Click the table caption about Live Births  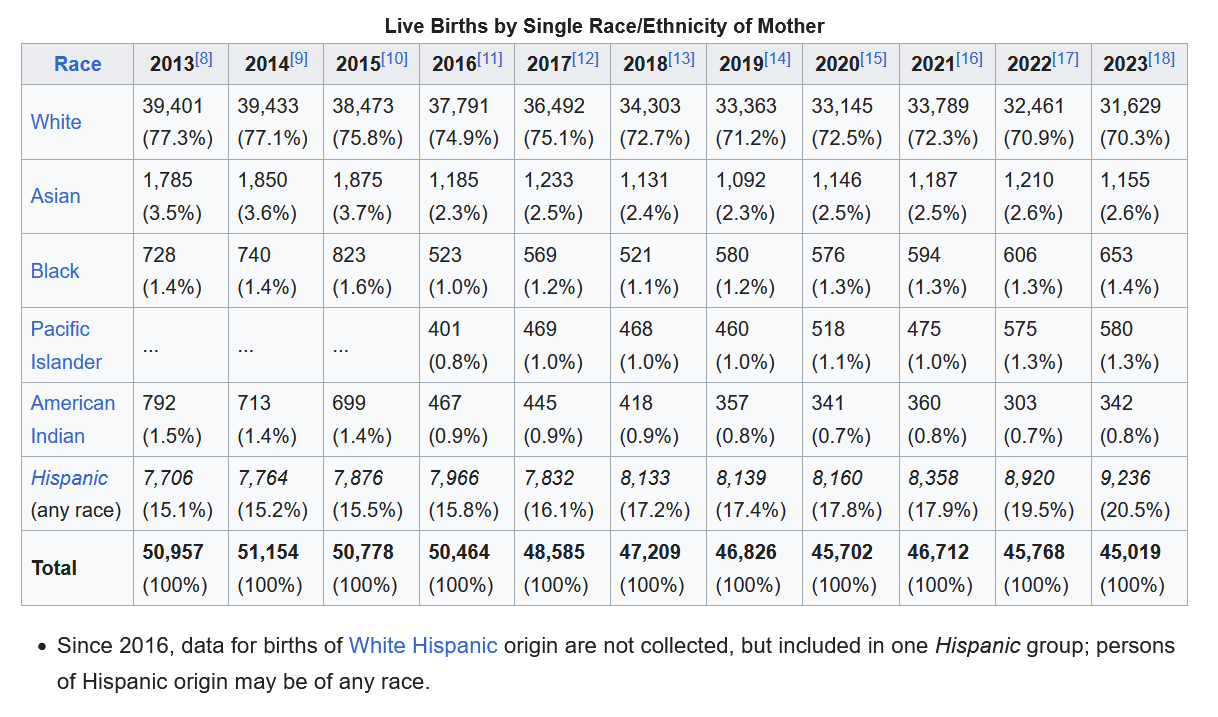[x=604, y=25]
